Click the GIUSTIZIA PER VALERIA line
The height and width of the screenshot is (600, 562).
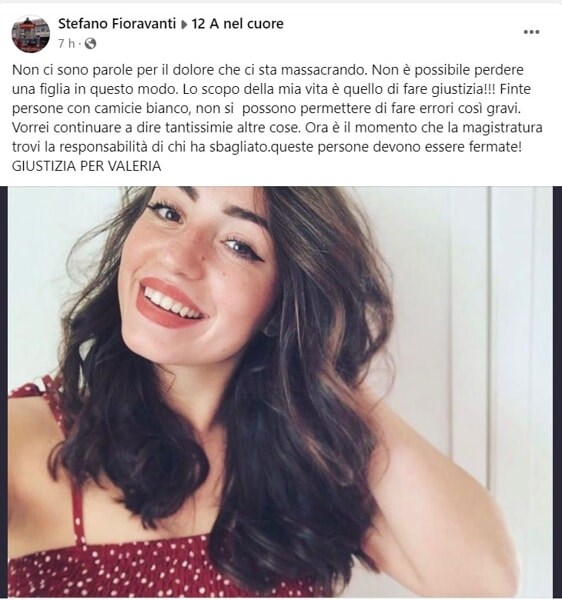point(86,166)
